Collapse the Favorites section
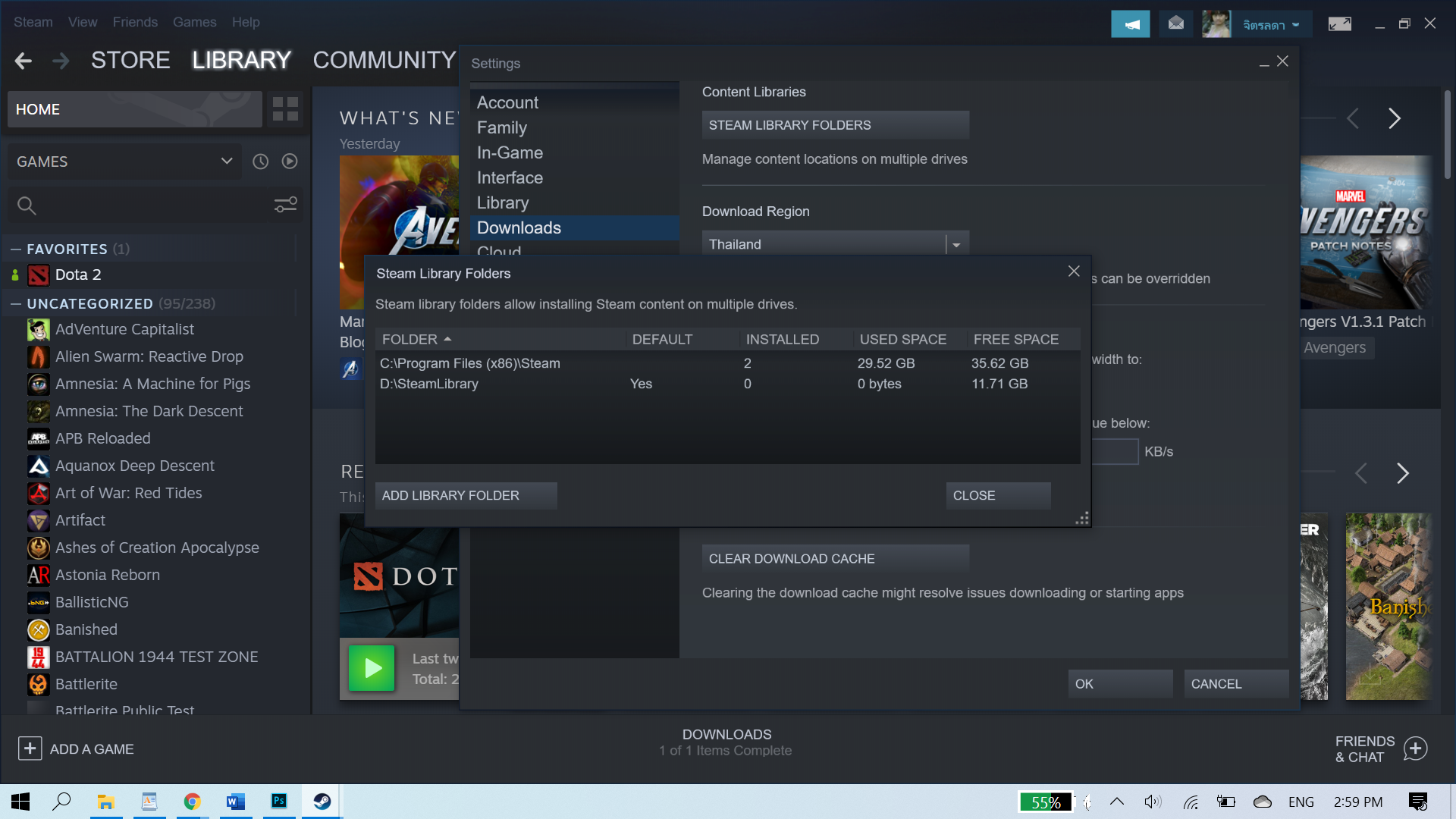The width and height of the screenshot is (1456, 819). click(16, 249)
